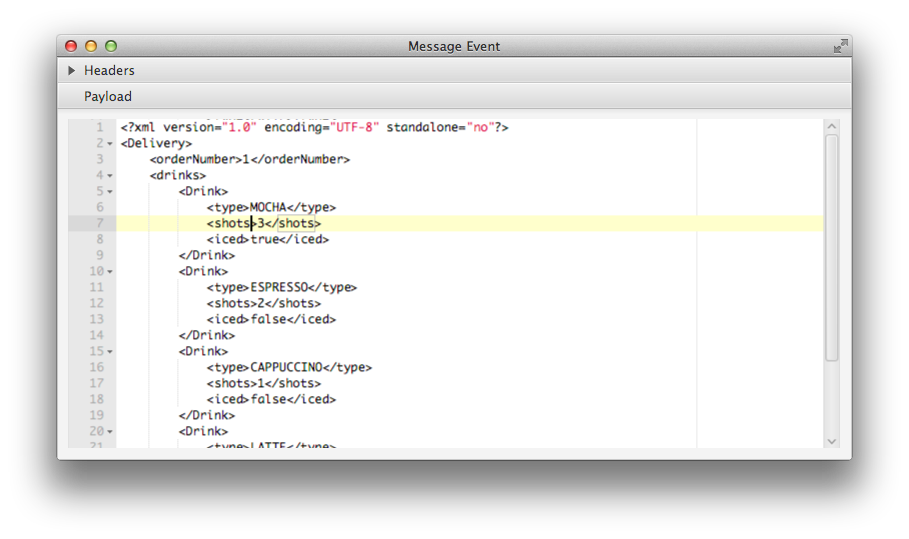Click the Headers label
The height and width of the screenshot is (539, 909).
pos(109,71)
